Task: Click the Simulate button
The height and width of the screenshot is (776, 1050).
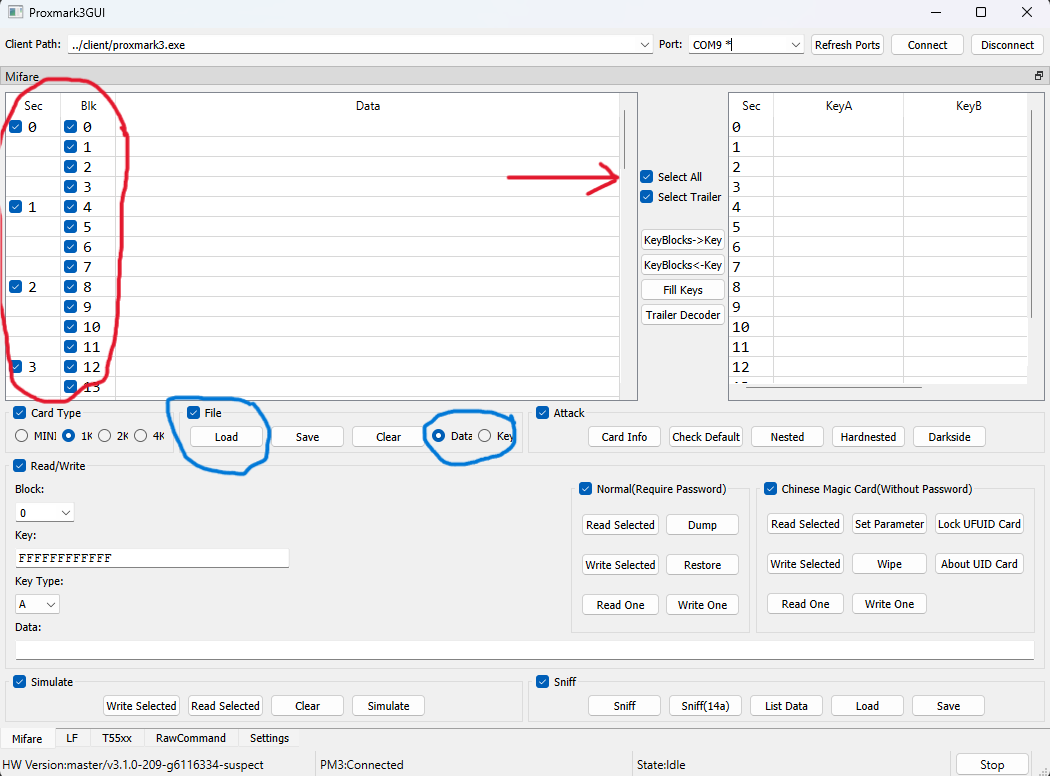Action: tap(388, 706)
